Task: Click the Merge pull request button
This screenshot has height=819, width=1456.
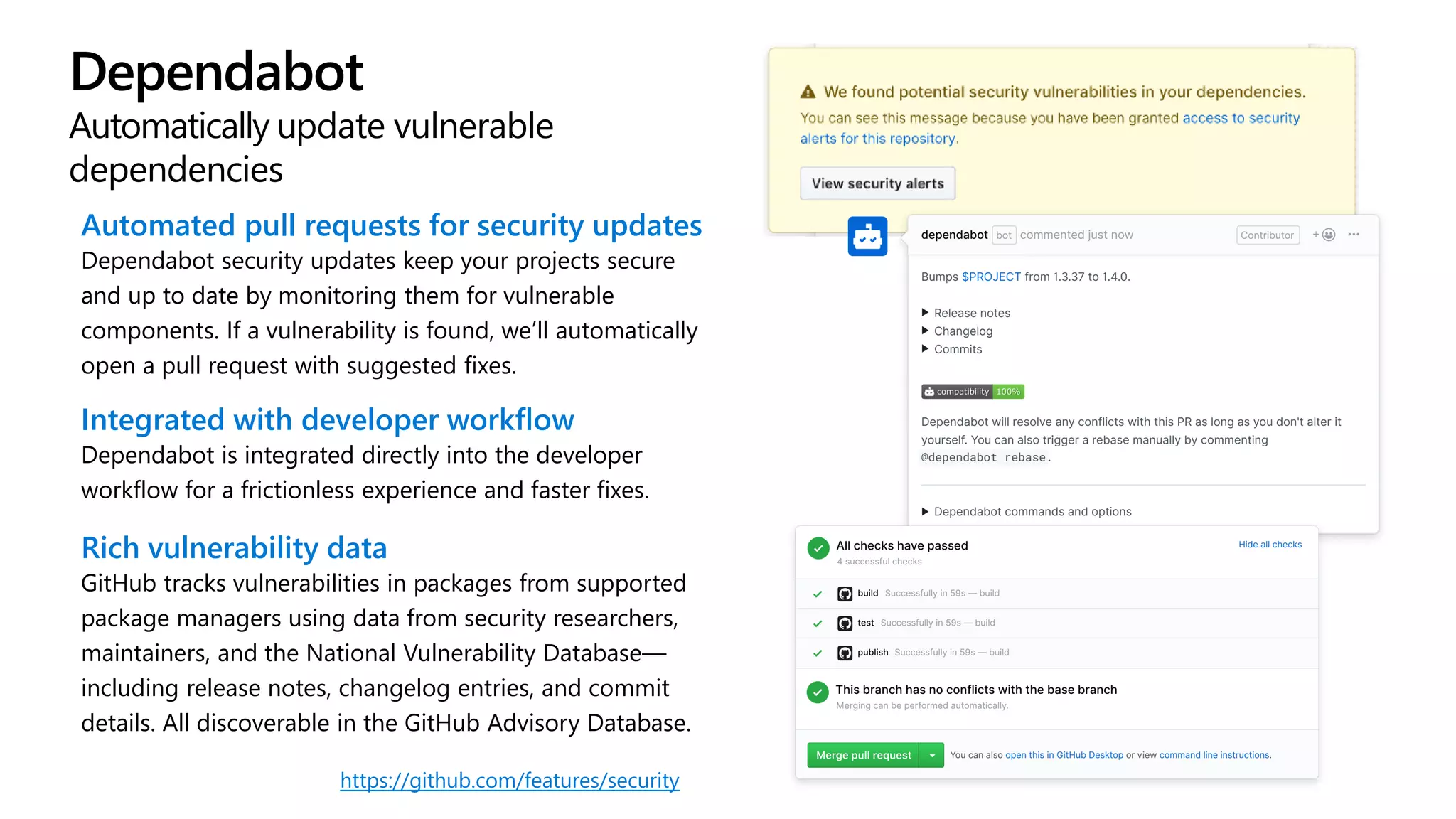Action: click(x=863, y=755)
